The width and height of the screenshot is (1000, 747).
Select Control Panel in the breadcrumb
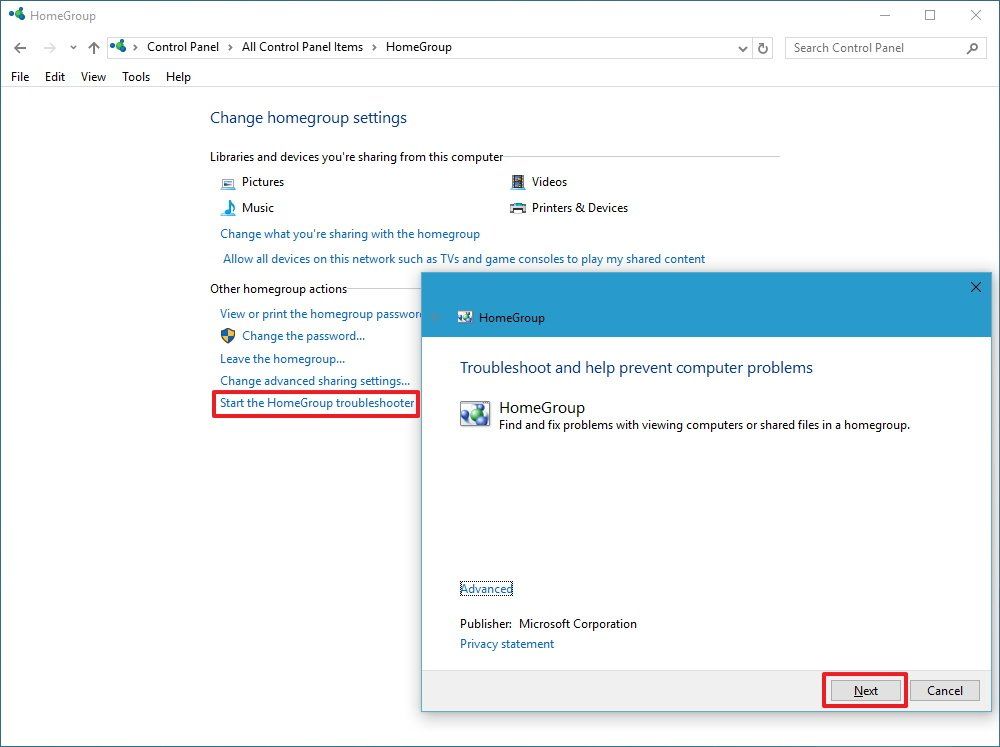(x=182, y=47)
